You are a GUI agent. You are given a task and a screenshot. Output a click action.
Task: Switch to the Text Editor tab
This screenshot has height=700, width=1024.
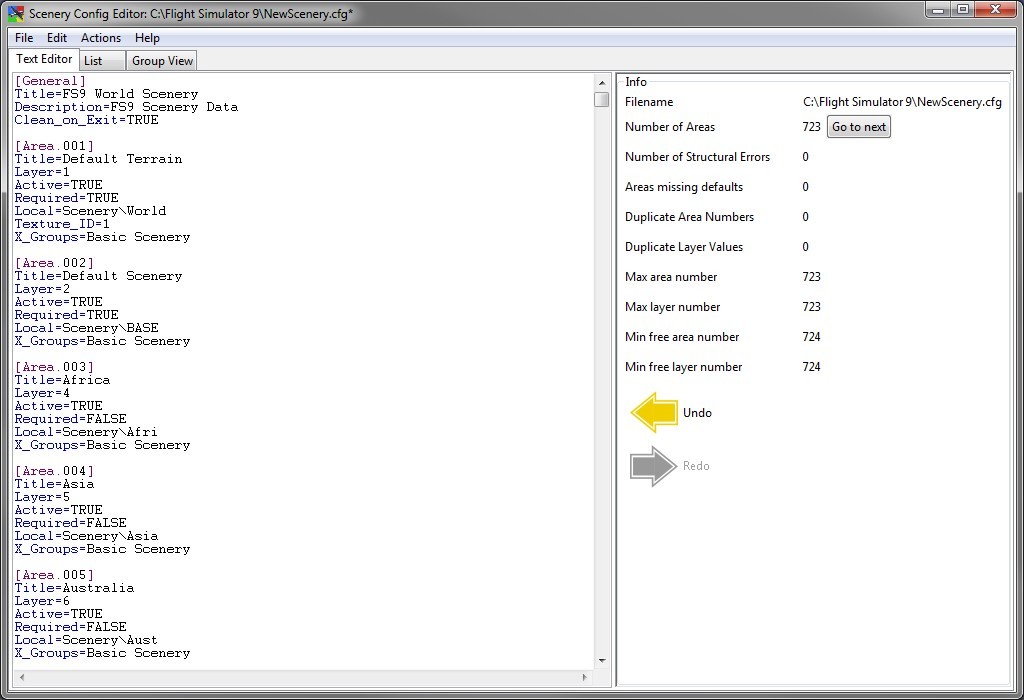44,60
